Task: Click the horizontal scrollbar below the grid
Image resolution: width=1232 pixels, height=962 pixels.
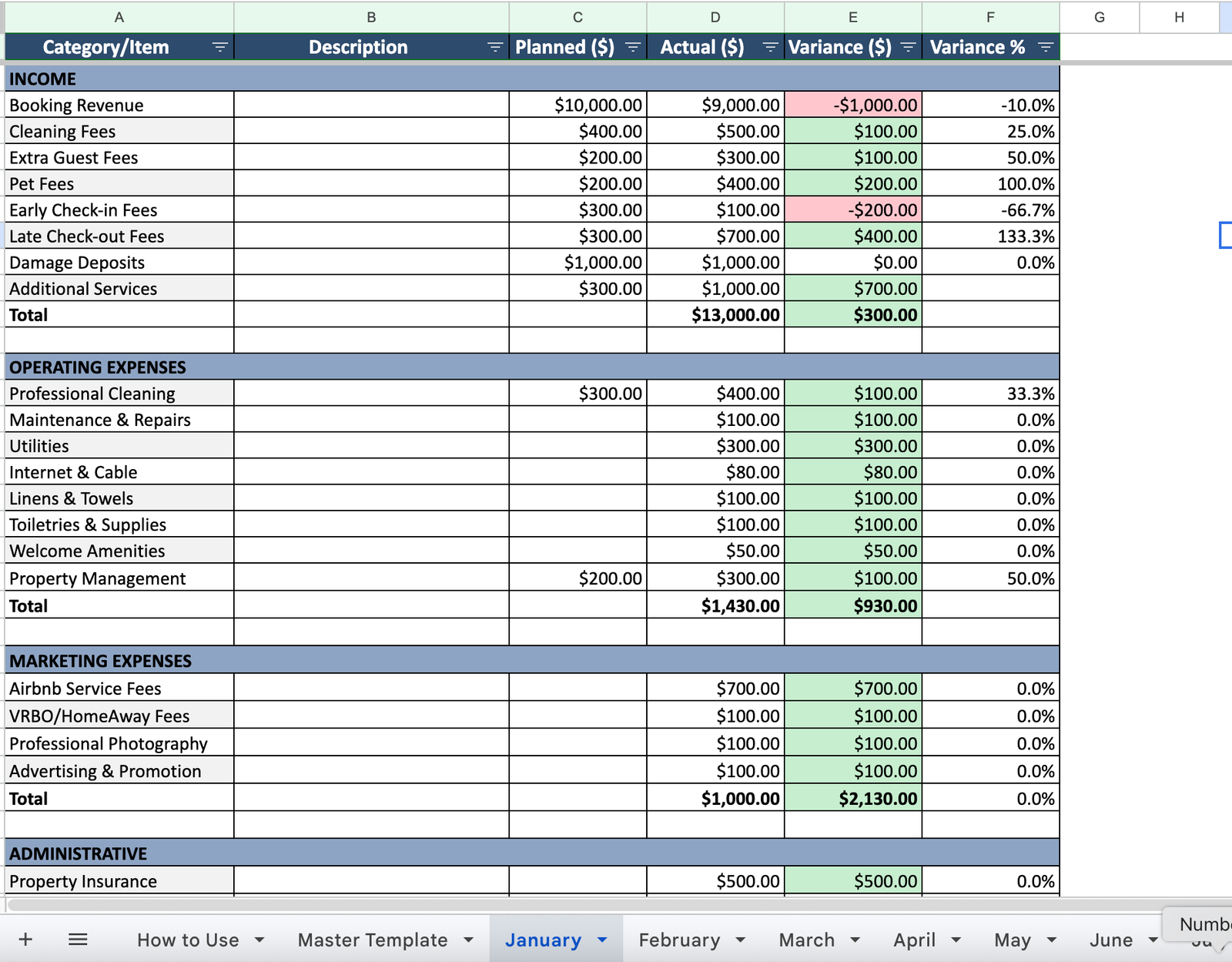Action: [539, 904]
